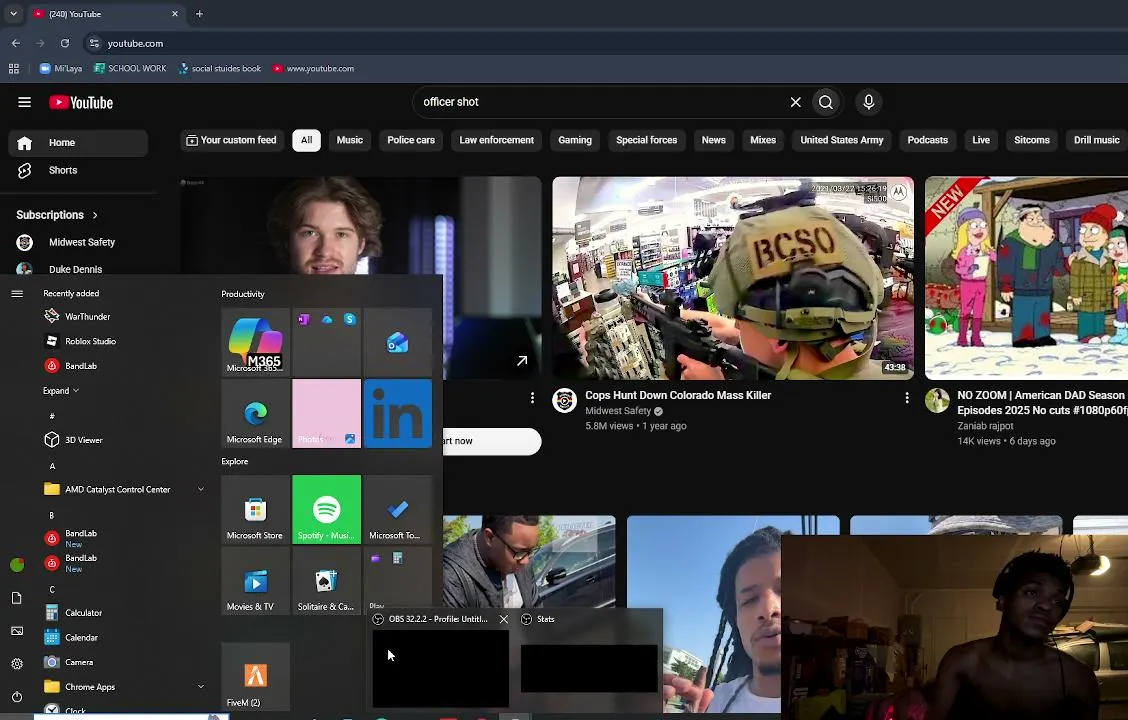Open options for Cops Hunt Down Colorado video
The height and width of the screenshot is (720, 1128).
pos(906,398)
